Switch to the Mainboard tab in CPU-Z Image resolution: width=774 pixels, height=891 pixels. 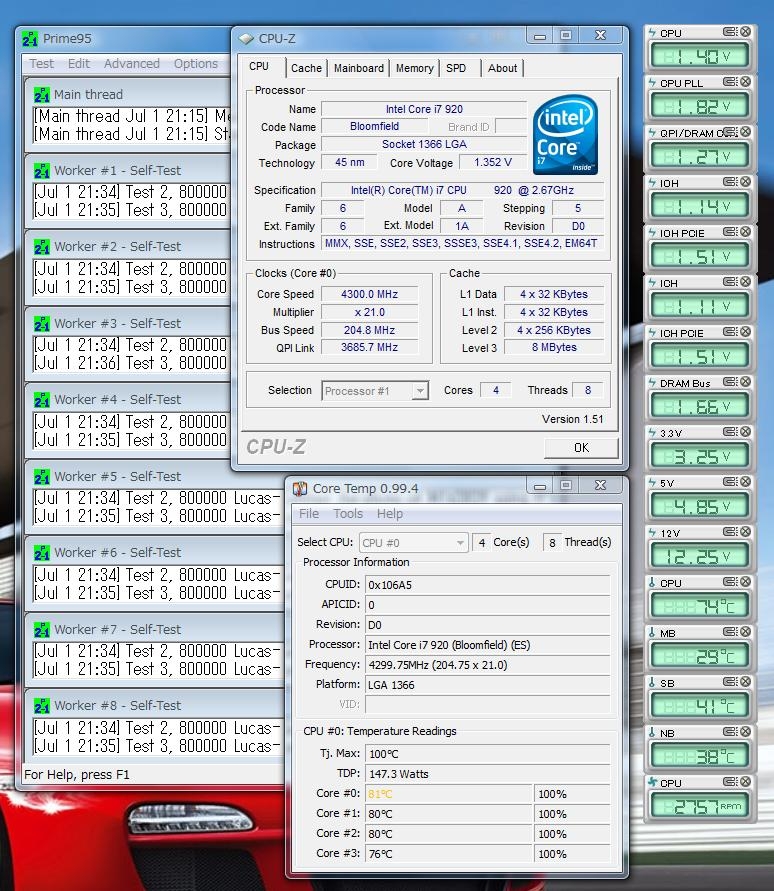point(358,68)
